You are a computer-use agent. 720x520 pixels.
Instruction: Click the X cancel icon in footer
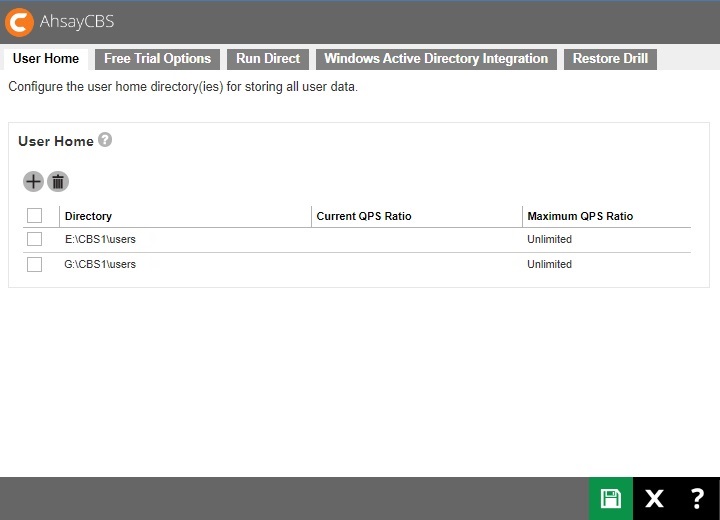click(x=654, y=498)
